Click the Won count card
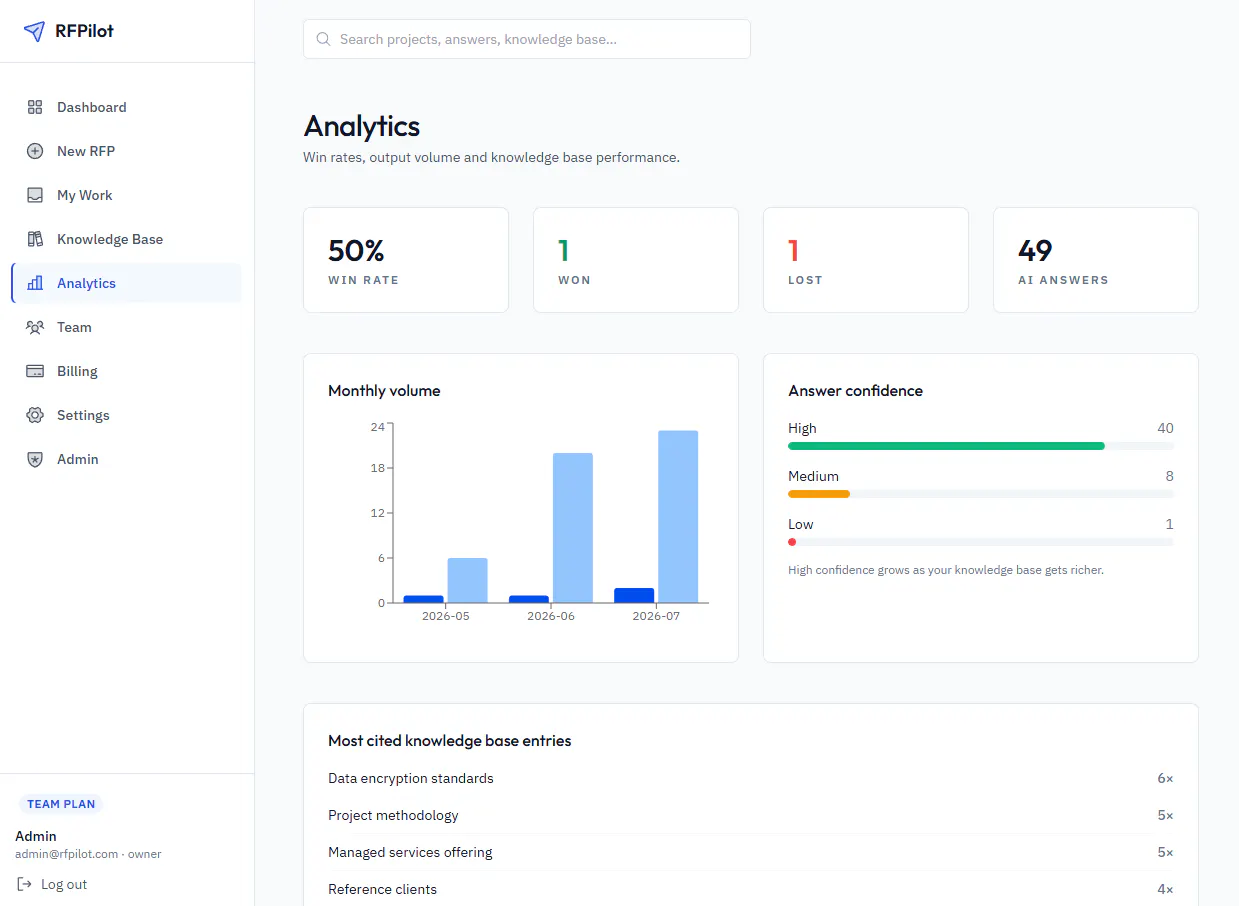Viewport: 1239px width, 906px height. [636, 260]
